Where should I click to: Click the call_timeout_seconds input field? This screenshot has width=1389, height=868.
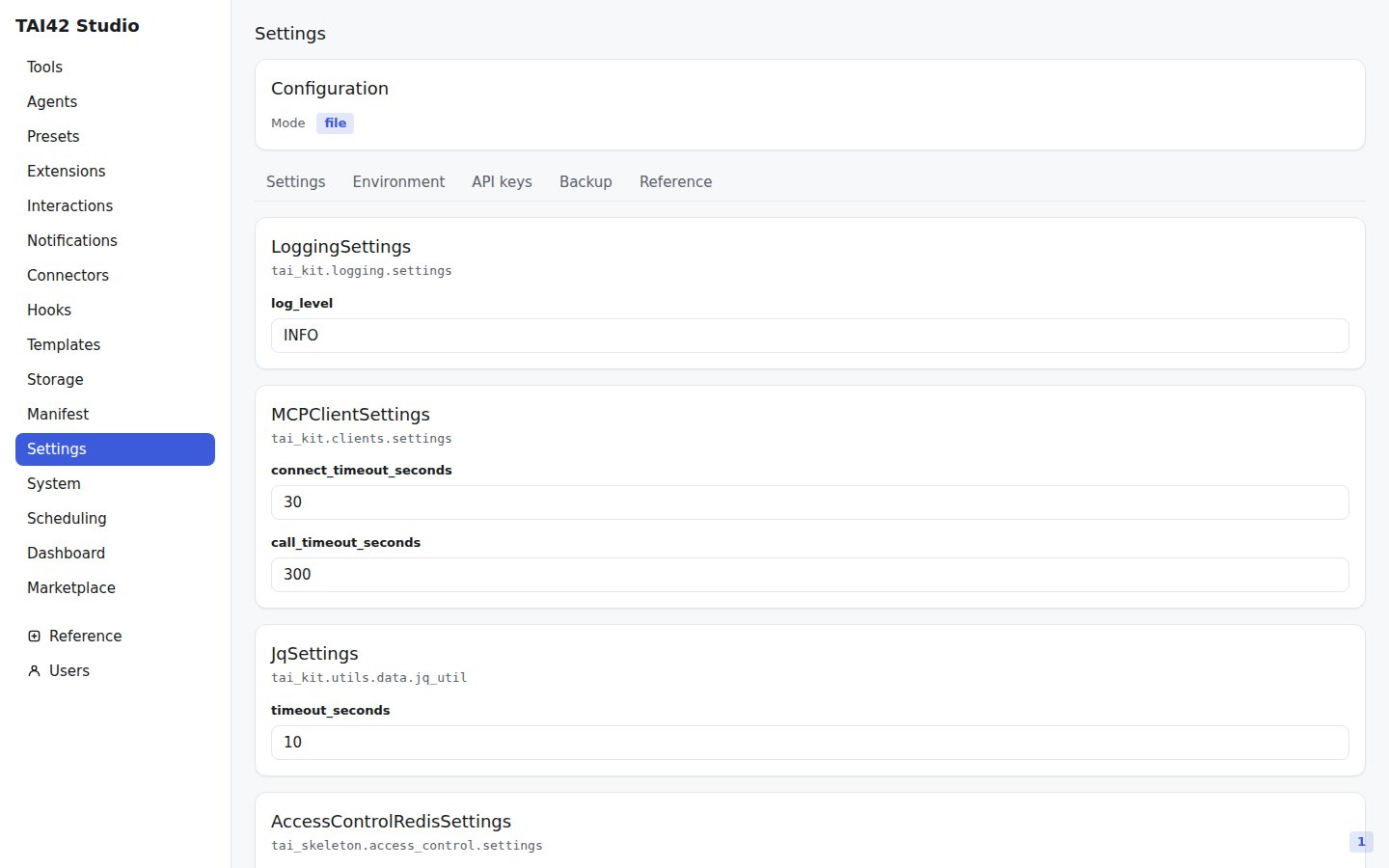point(809,575)
